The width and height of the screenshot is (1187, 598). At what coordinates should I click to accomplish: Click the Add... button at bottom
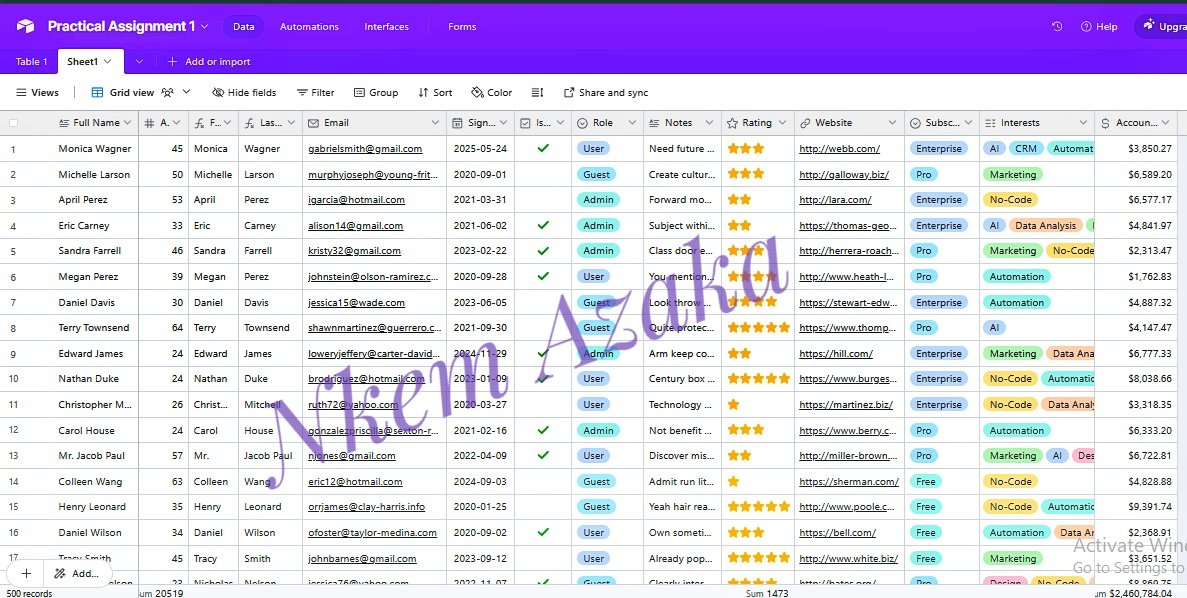(x=77, y=573)
